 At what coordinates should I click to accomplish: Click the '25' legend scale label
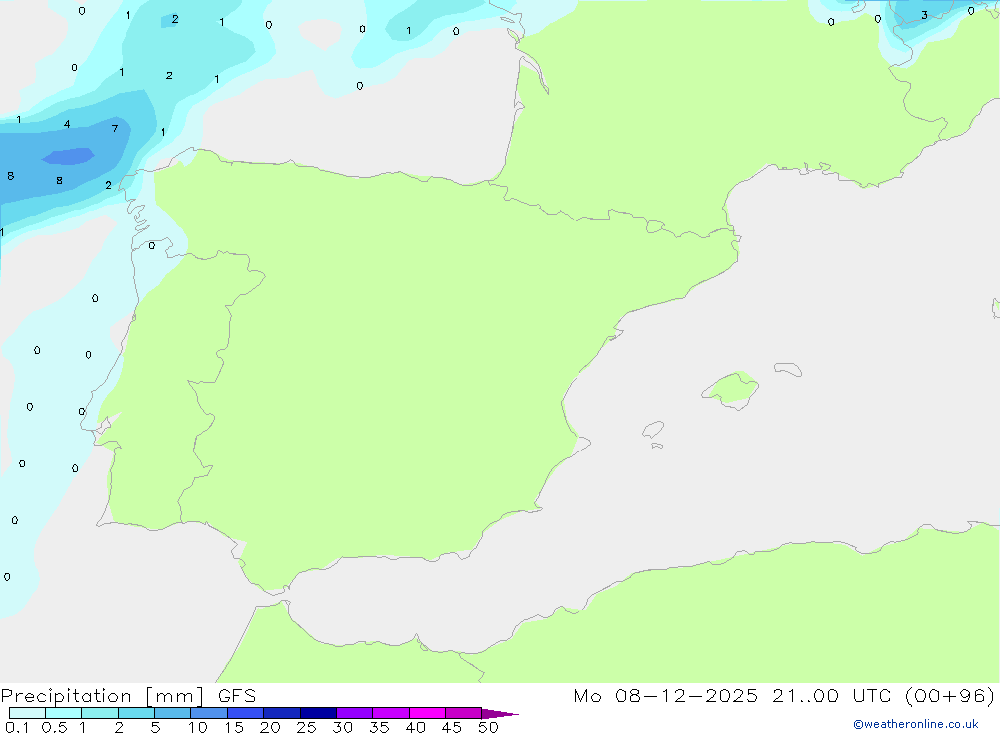[x=306, y=727]
